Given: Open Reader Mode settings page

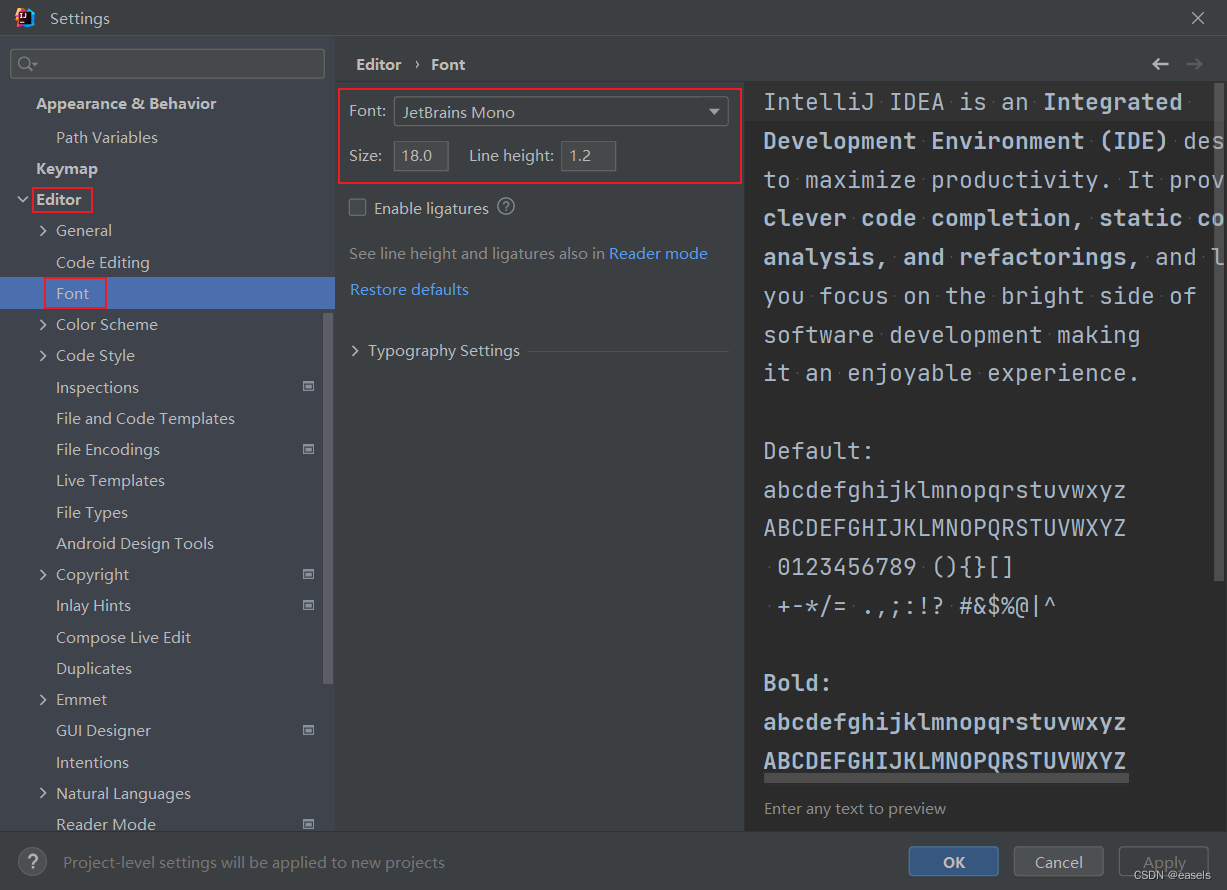Looking at the screenshot, I should tap(106, 824).
